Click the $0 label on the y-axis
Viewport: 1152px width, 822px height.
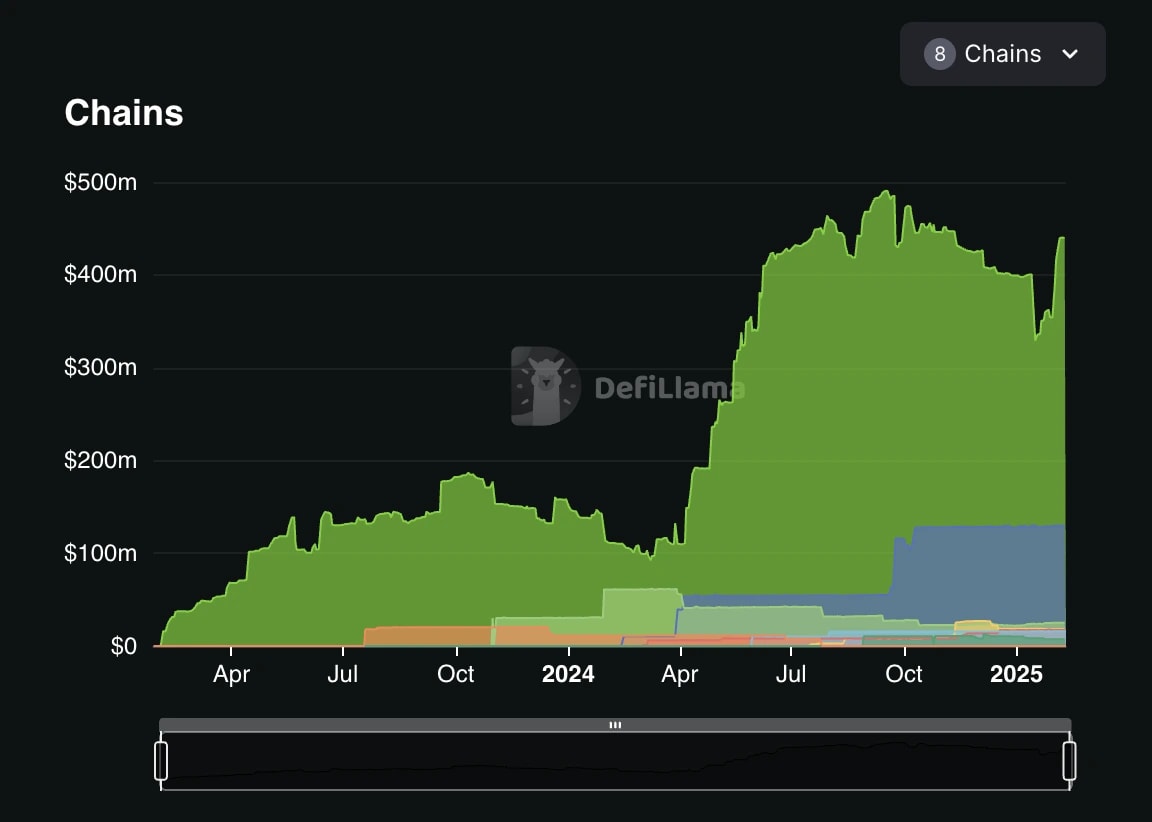click(x=126, y=646)
